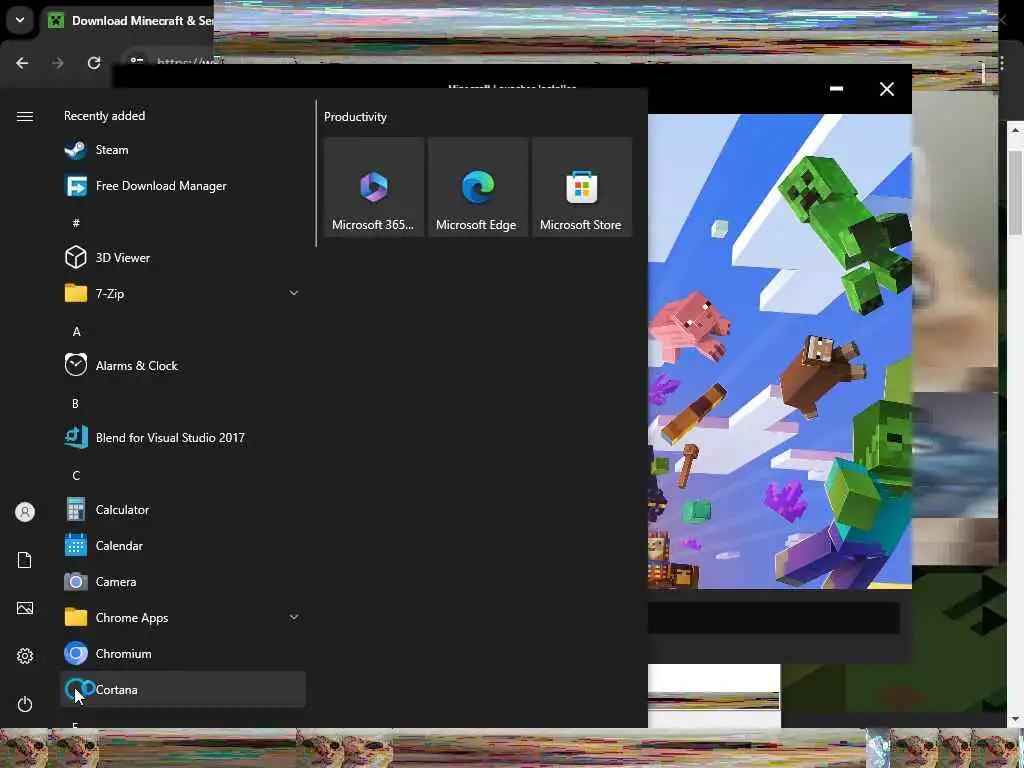
Task: Open the Pictures shortcut icon
Action: coord(25,608)
